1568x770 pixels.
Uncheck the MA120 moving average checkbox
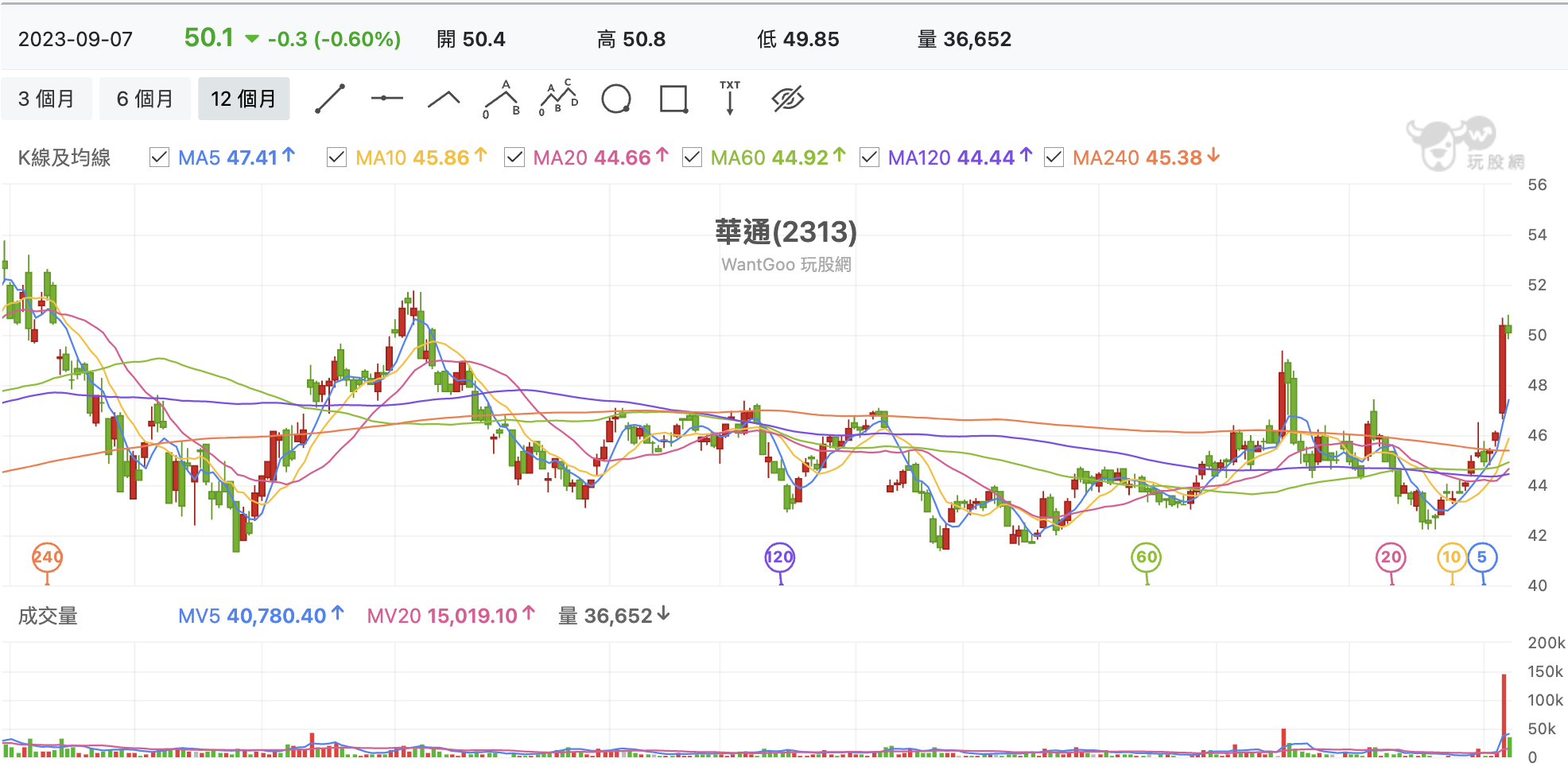pos(869,157)
